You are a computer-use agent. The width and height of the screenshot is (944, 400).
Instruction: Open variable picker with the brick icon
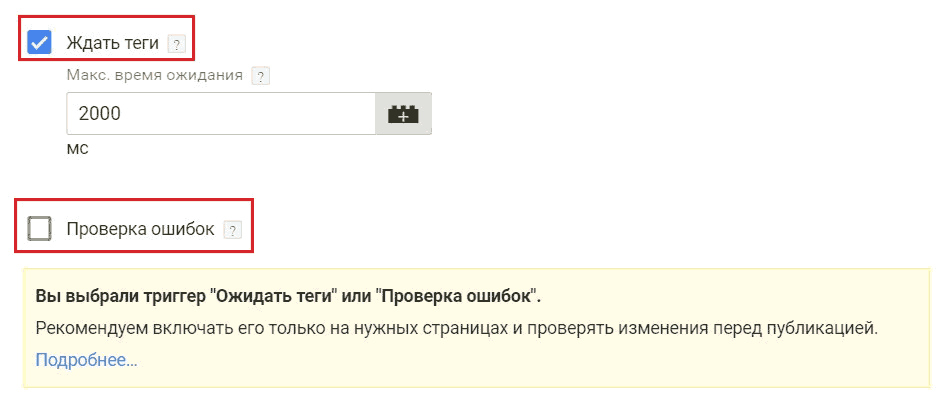coord(403,114)
